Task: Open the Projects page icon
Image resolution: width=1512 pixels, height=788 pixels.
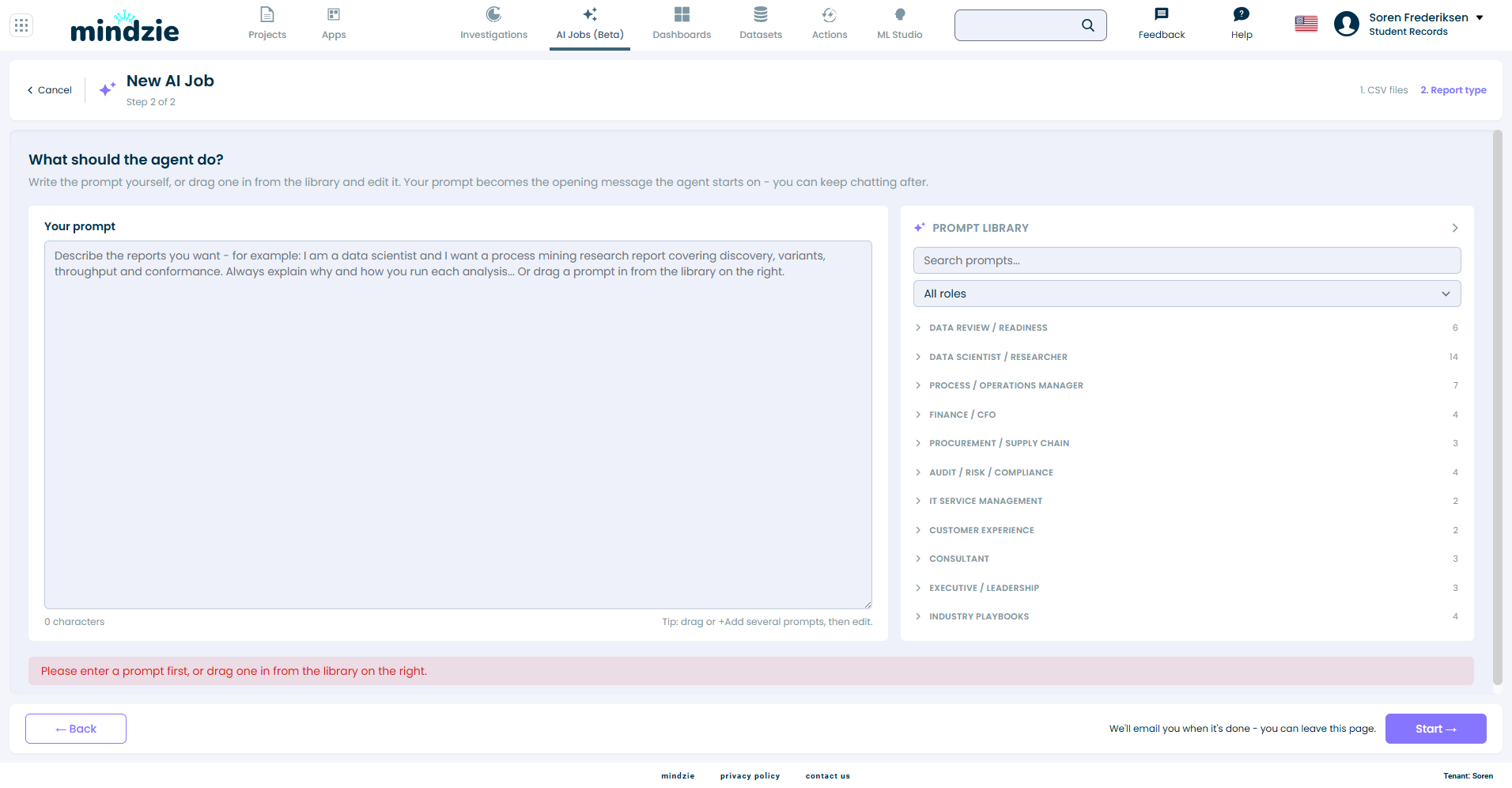Action: click(x=267, y=14)
